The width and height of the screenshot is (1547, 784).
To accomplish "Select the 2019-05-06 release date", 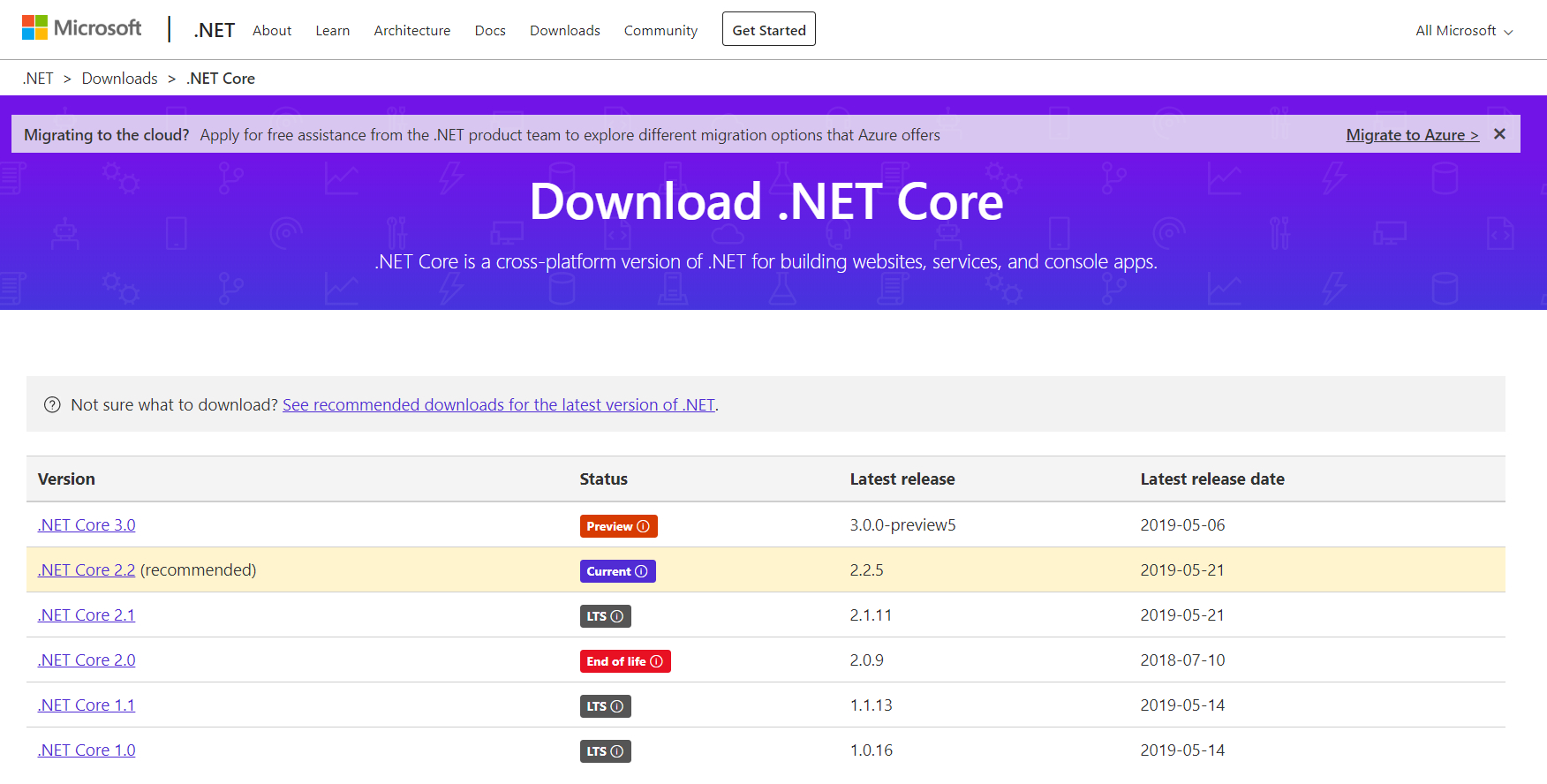I will coord(1182,524).
